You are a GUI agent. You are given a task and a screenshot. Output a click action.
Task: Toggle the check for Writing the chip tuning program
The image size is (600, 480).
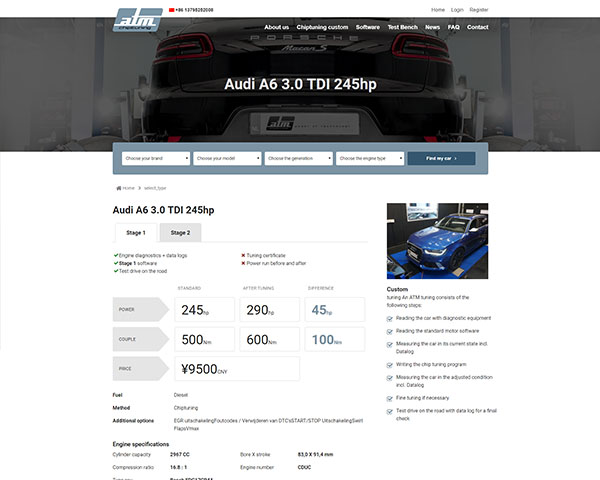[x=389, y=364]
